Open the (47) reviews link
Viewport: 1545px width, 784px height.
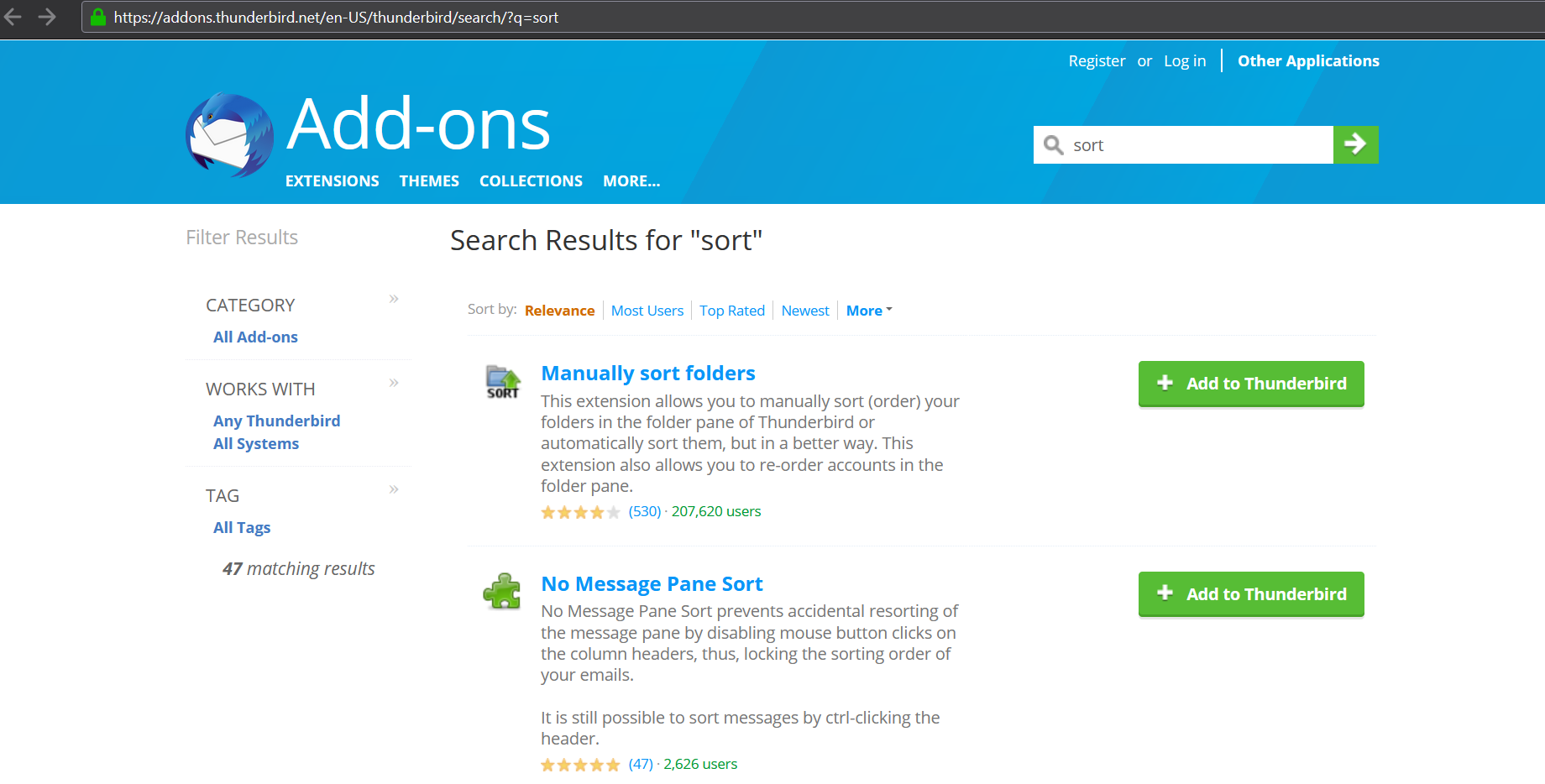[x=641, y=764]
